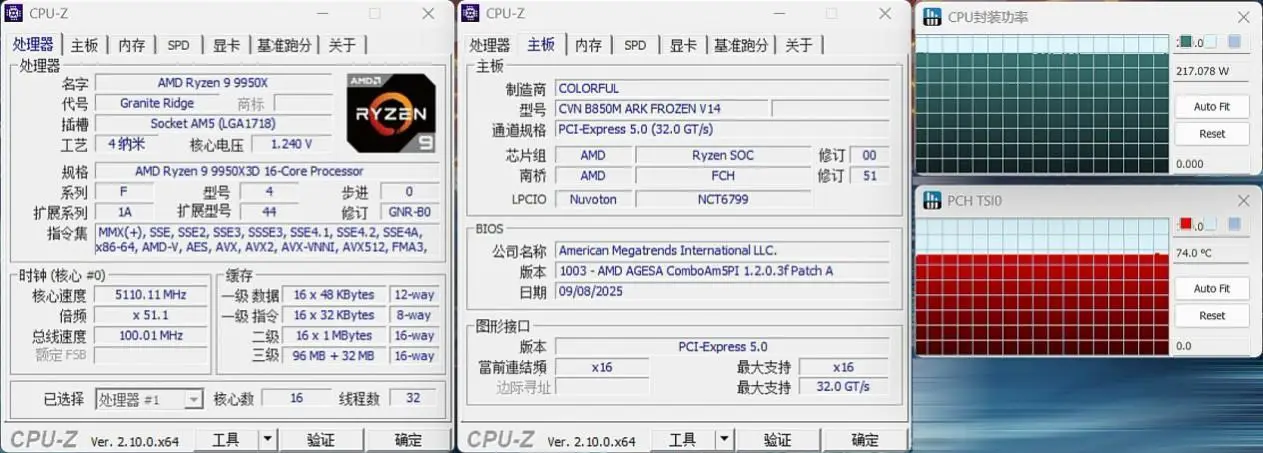Pick the red graph color swatch in PCH TSI0
Screen dimensions: 1263x453
1186,224
